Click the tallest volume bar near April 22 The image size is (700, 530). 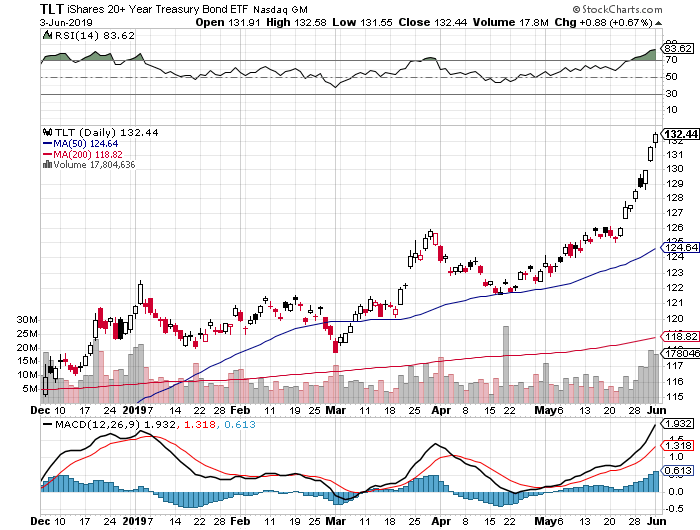[506, 364]
